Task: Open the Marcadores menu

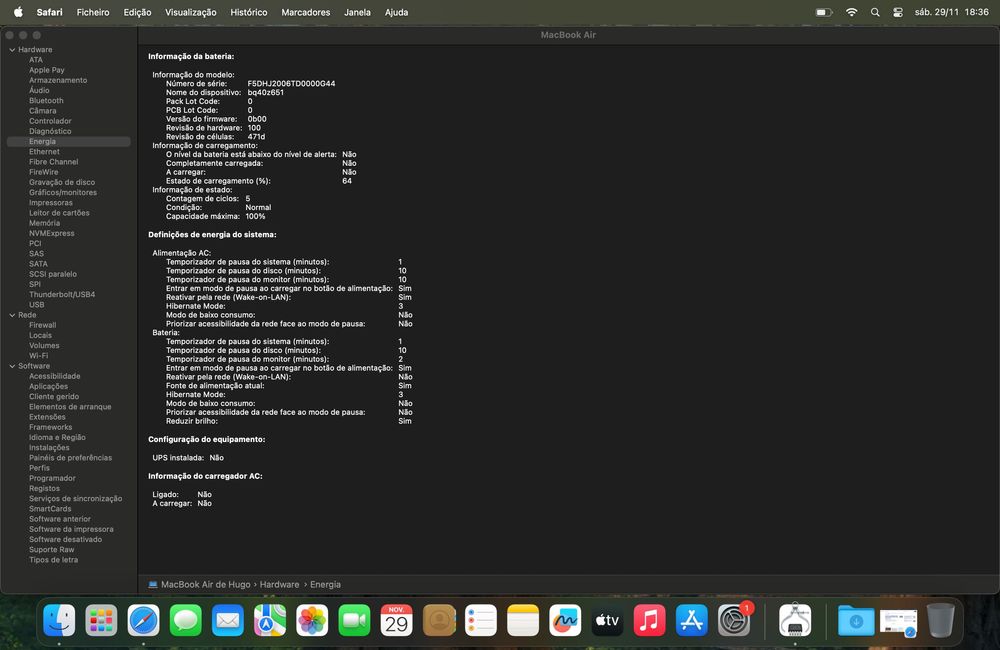Action: coord(305,12)
